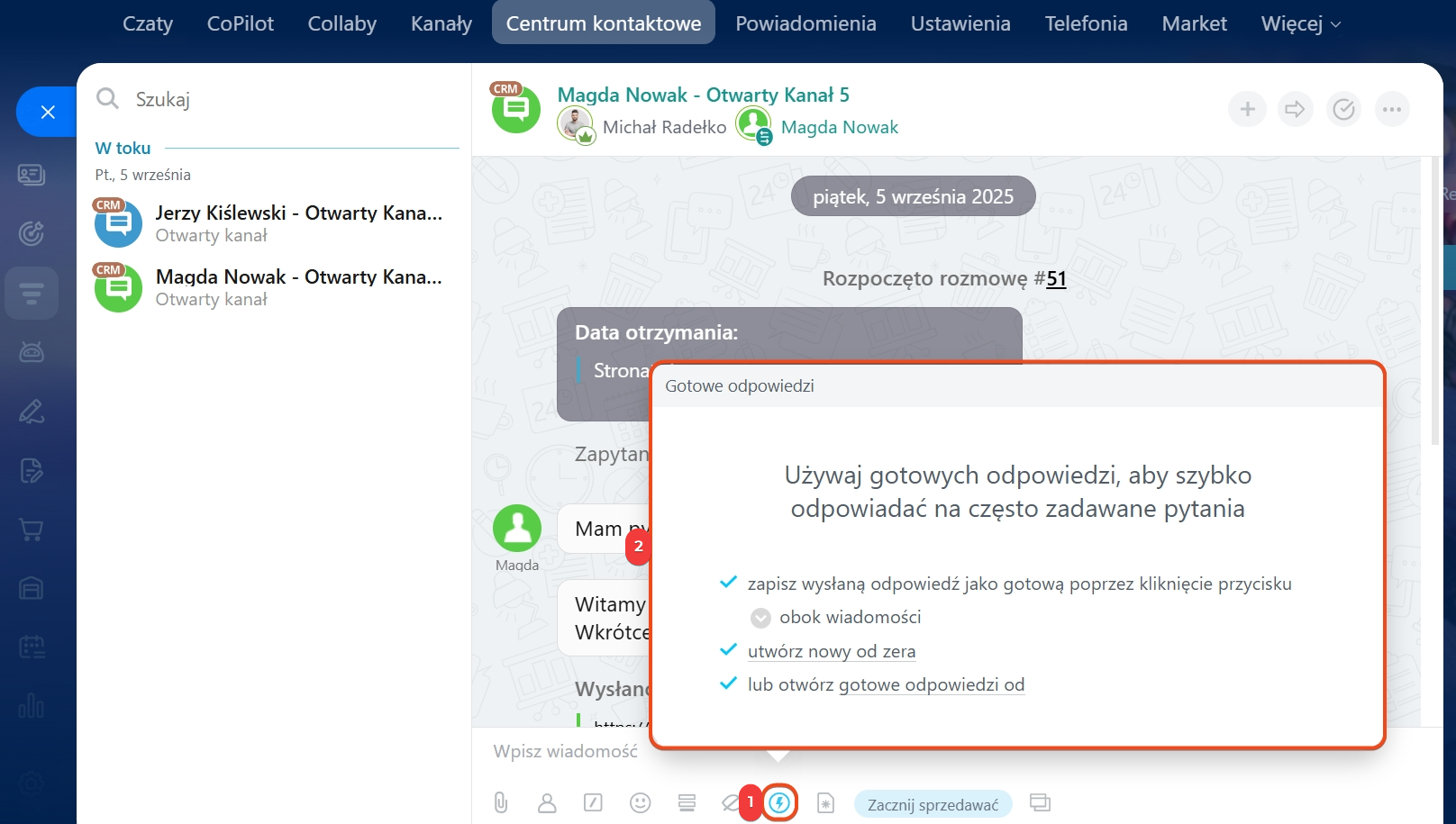Click the mention user person icon

pos(547,802)
